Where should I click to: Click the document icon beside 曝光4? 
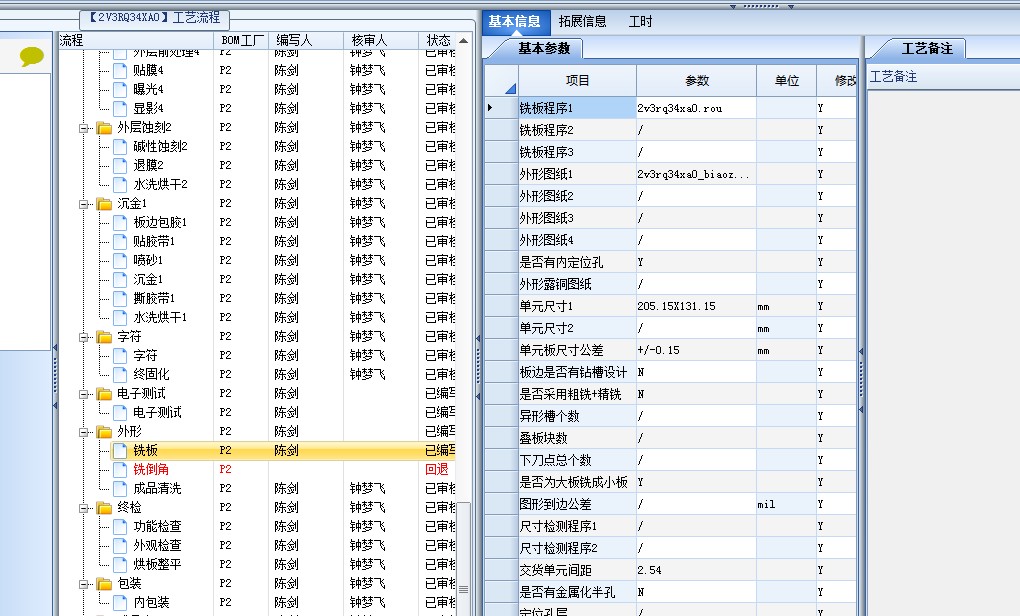120,89
